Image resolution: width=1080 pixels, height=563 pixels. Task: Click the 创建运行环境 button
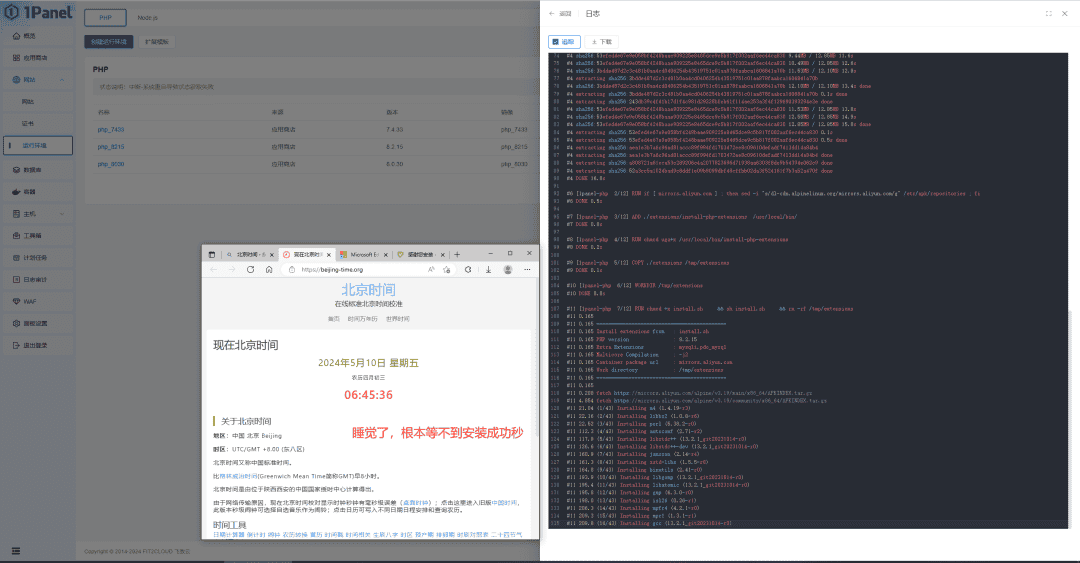110,42
